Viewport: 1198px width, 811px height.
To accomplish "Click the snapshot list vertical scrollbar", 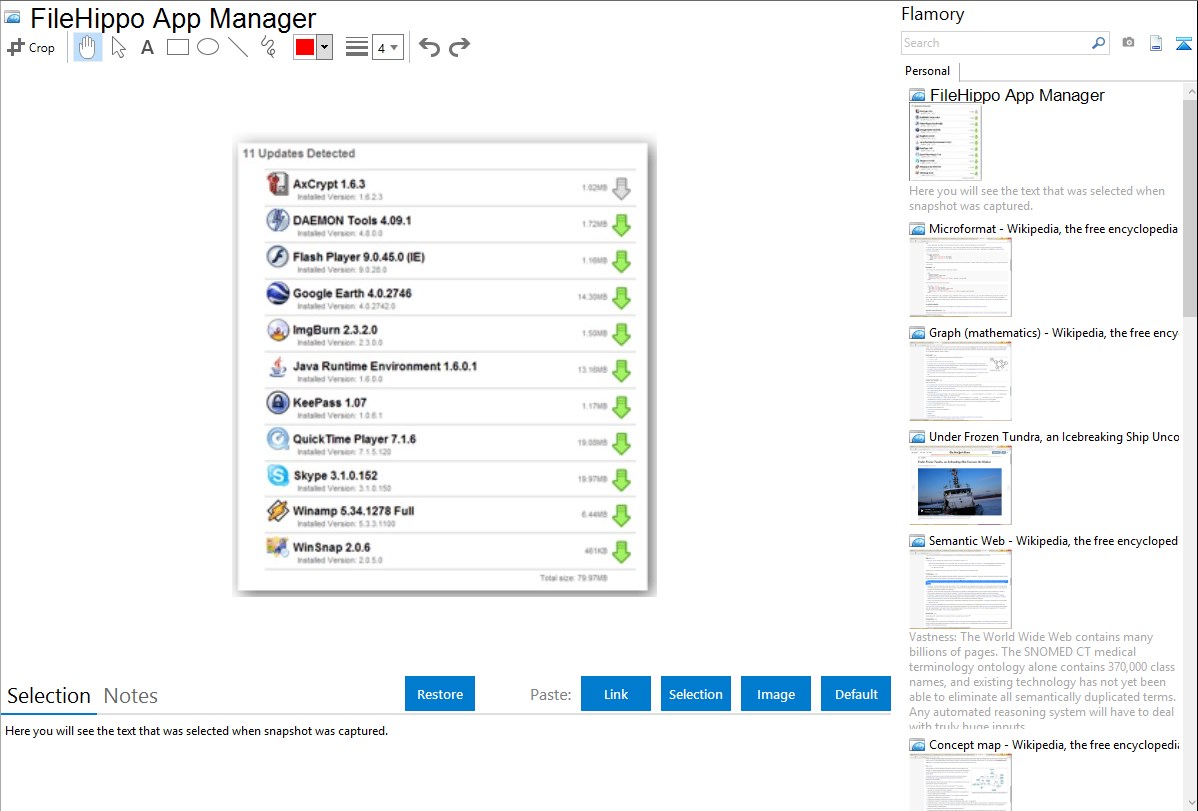I will point(1190,206).
